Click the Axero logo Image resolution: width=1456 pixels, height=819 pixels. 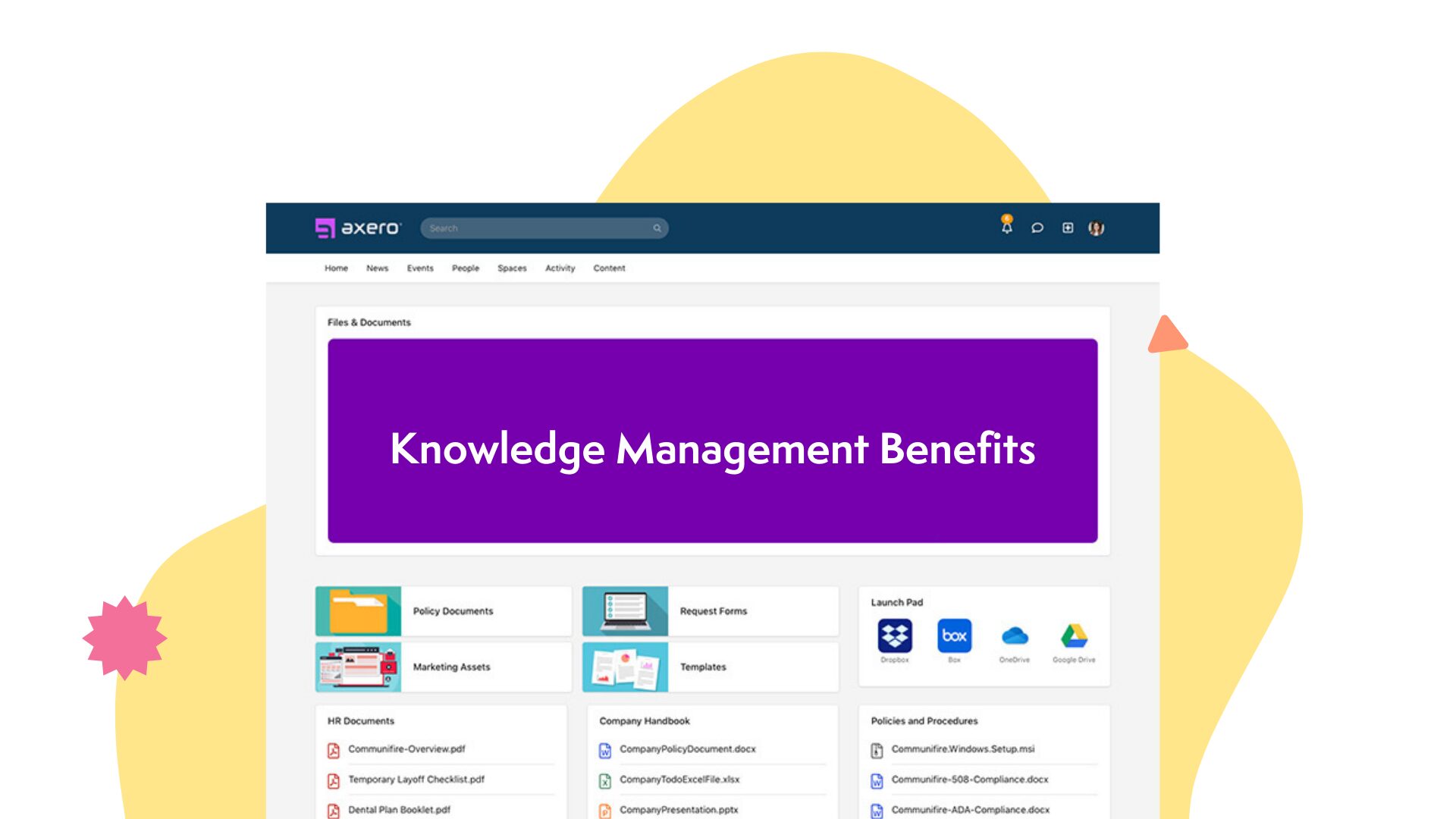357,227
